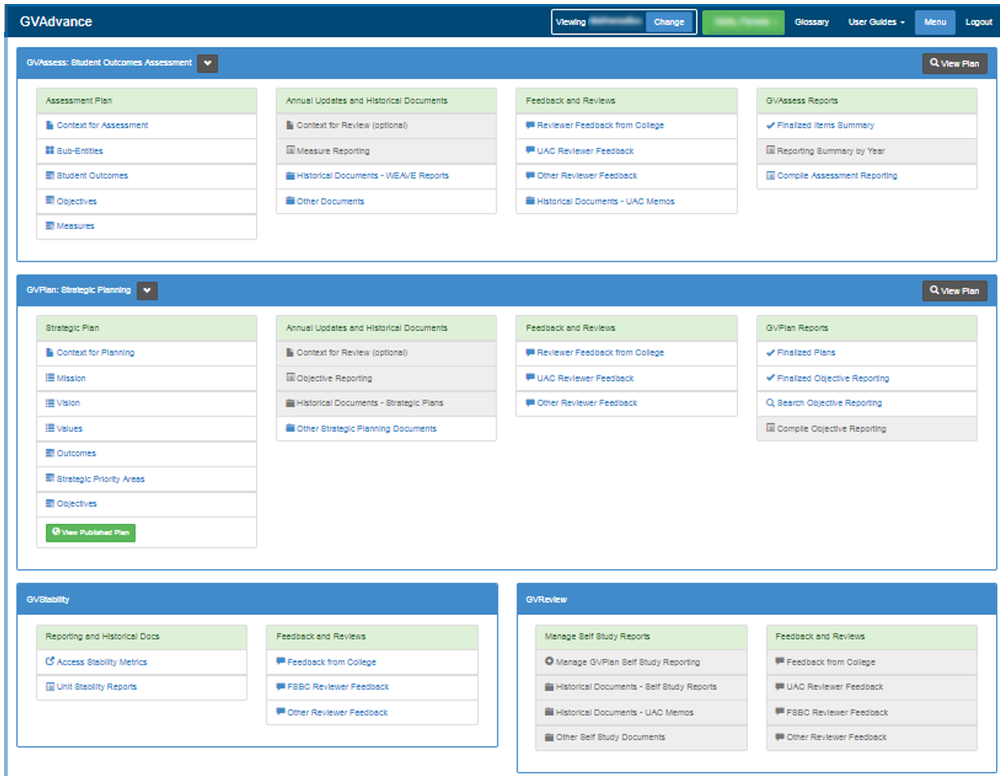Click the Search Objective Reporting magnifier icon
This screenshot has height=776, width=1000.
click(x=770, y=404)
